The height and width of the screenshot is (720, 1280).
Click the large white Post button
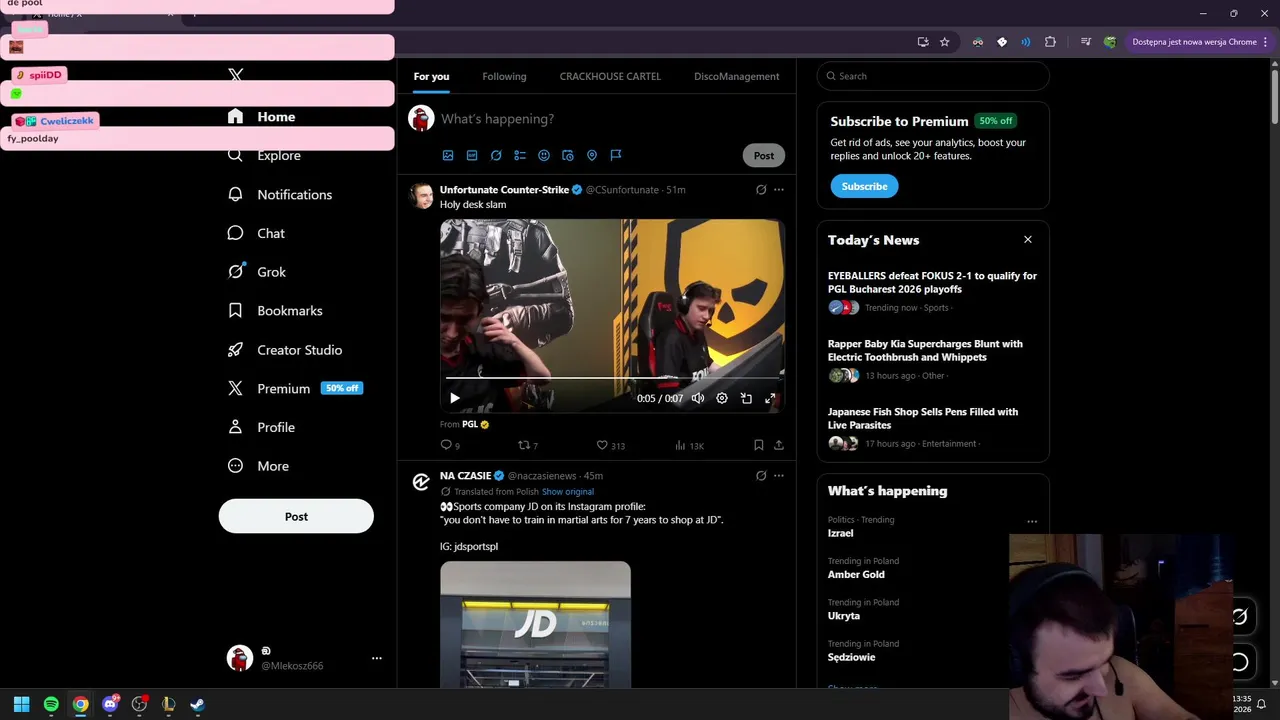point(296,517)
